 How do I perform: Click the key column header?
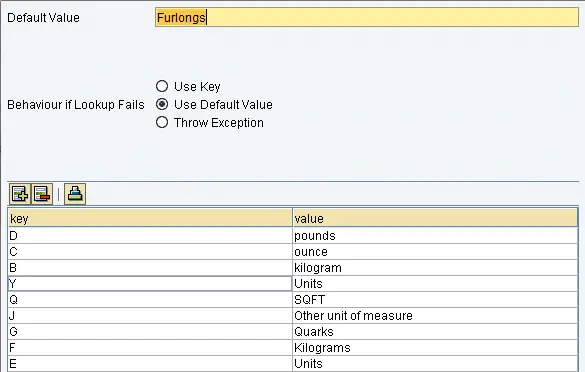pyautogui.click(x=150, y=218)
